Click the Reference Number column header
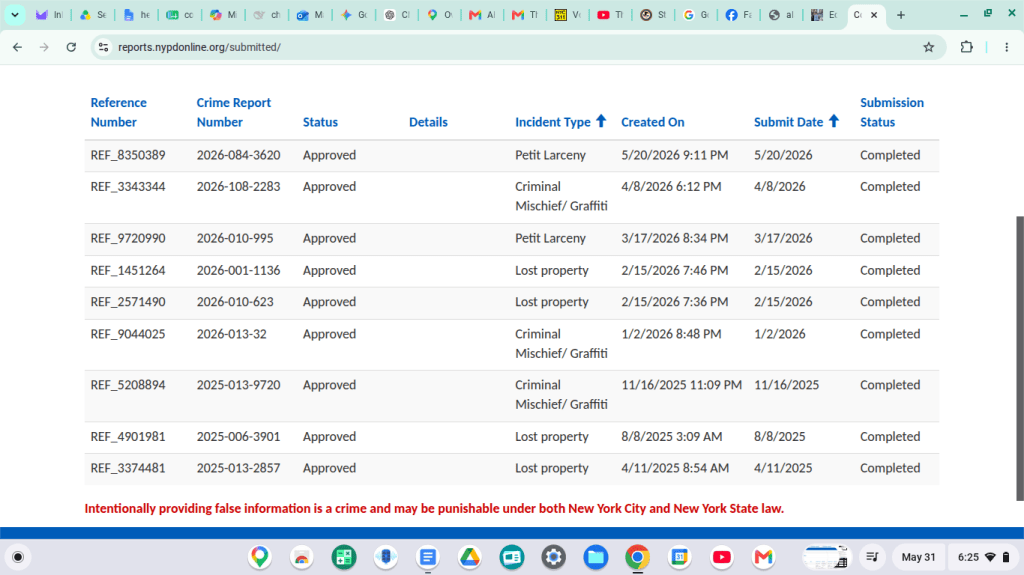1024x575 pixels. pos(118,112)
